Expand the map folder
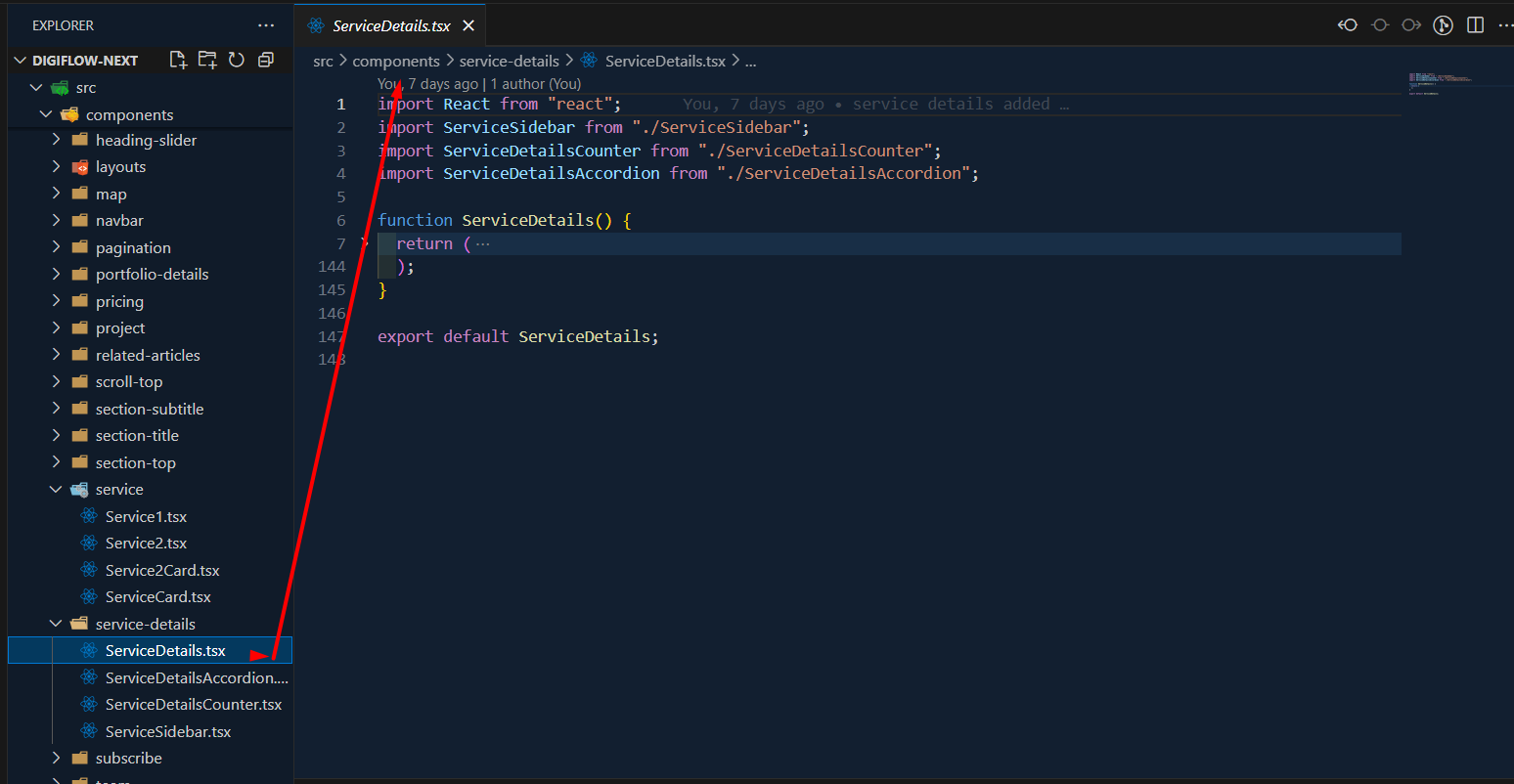The width and height of the screenshot is (1514, 784). click(56, 194)
